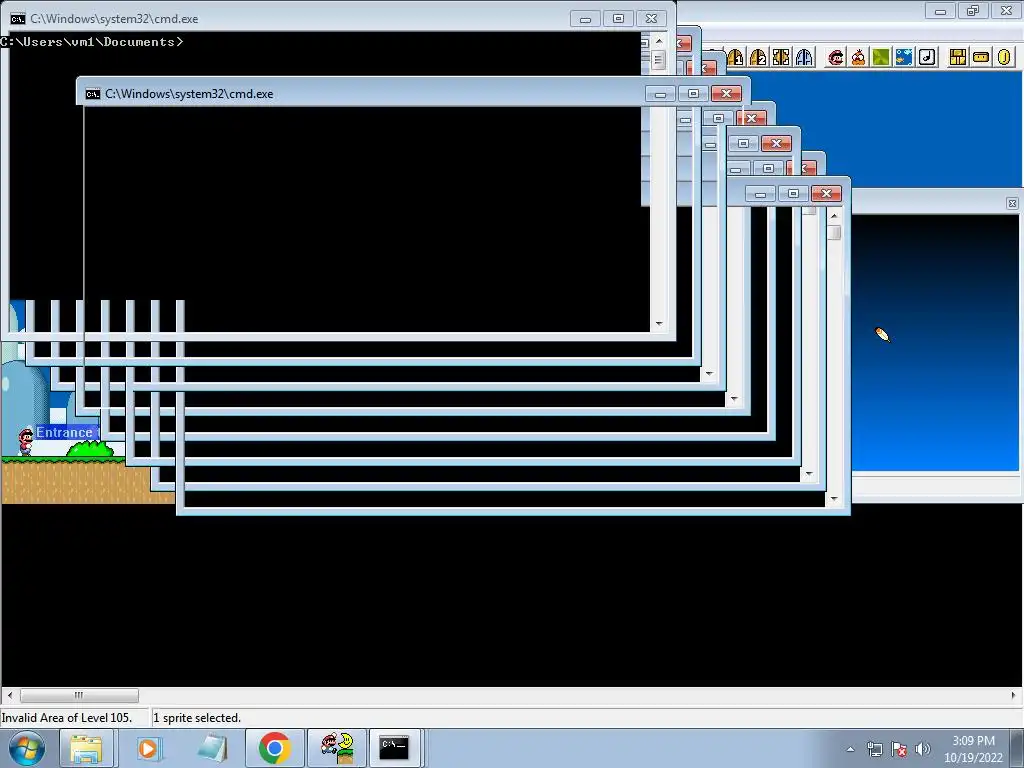
Task: Maximize the topmost-left cmd.exe window
Action: 618,19
